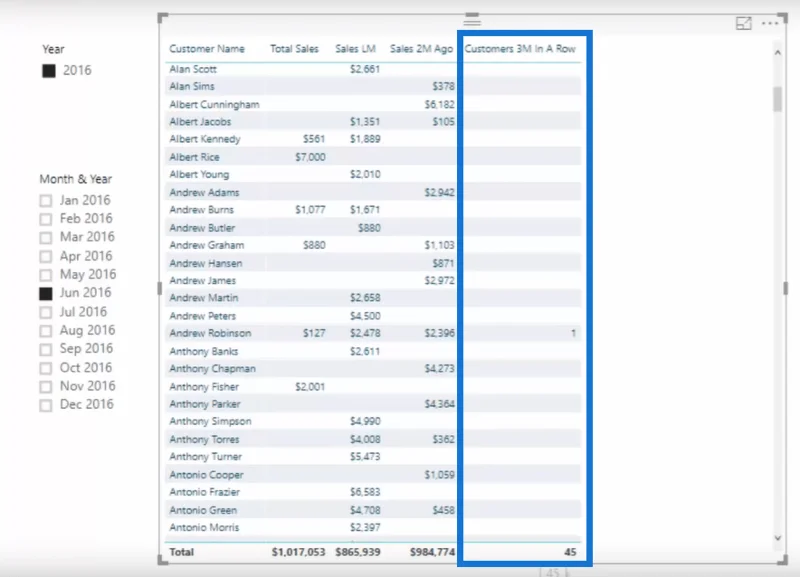
Task: Uncheck the Jun 2016 month box
Action: coord(46,293)
